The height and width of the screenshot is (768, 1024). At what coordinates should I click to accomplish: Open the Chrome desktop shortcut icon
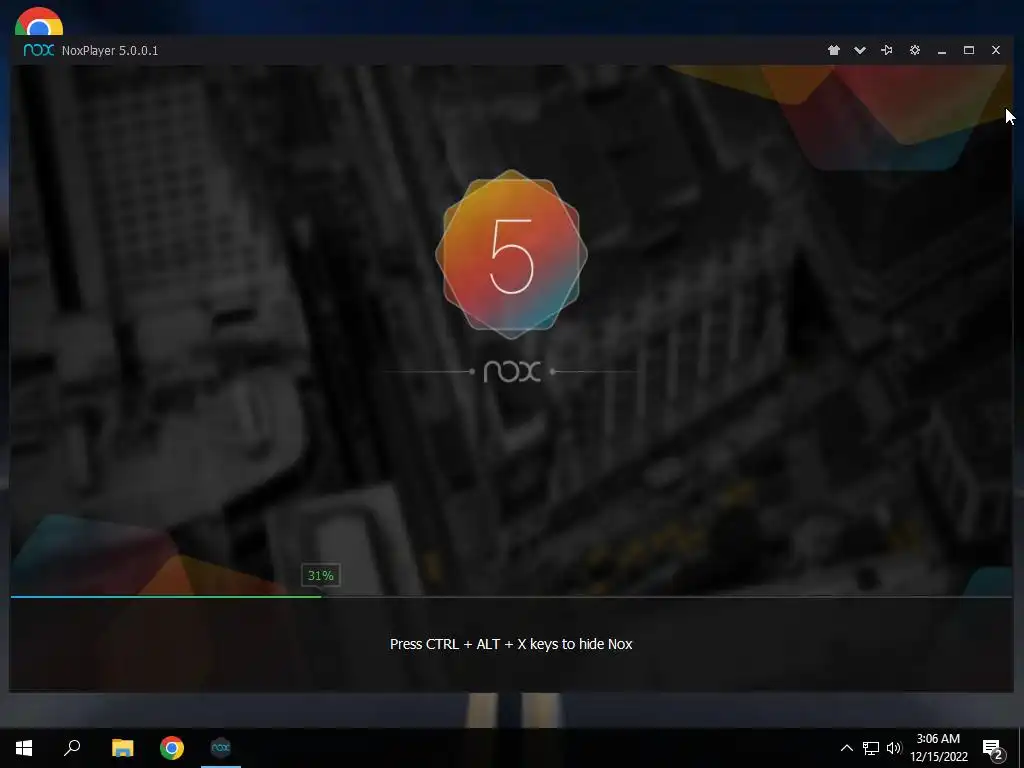pyautogui.click(x=39, y=21)
